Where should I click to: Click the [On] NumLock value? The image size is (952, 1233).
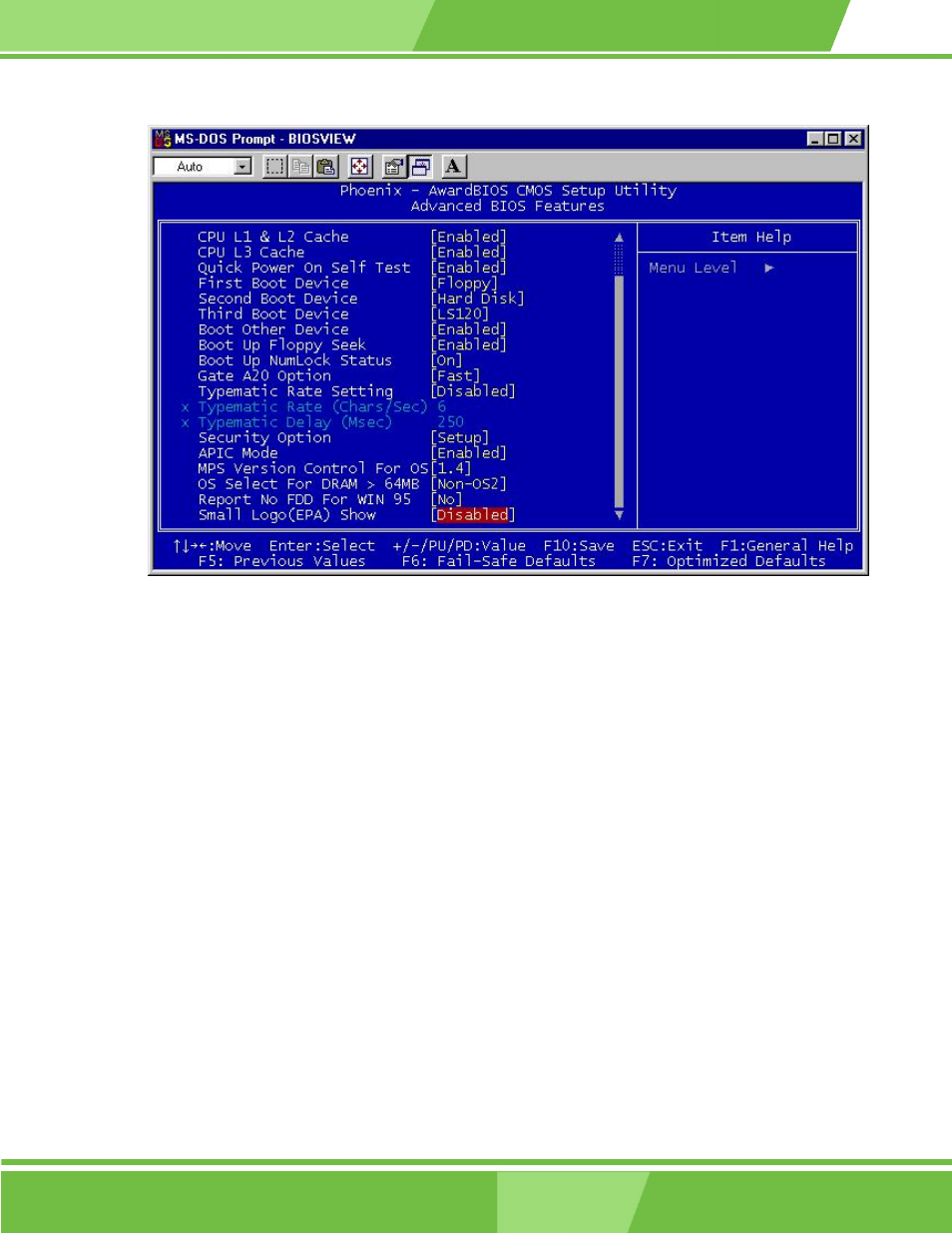(x=447, y=360)
